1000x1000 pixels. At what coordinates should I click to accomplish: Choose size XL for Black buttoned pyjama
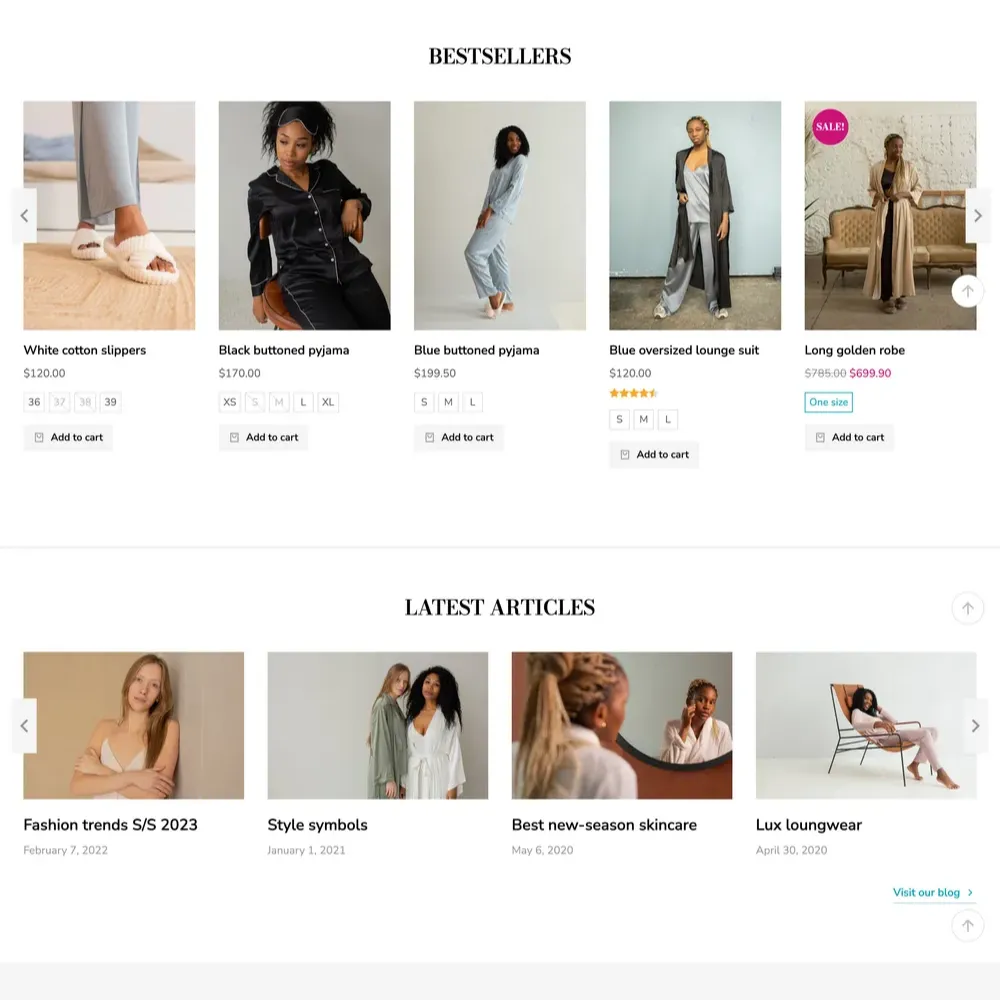(328, 402)
